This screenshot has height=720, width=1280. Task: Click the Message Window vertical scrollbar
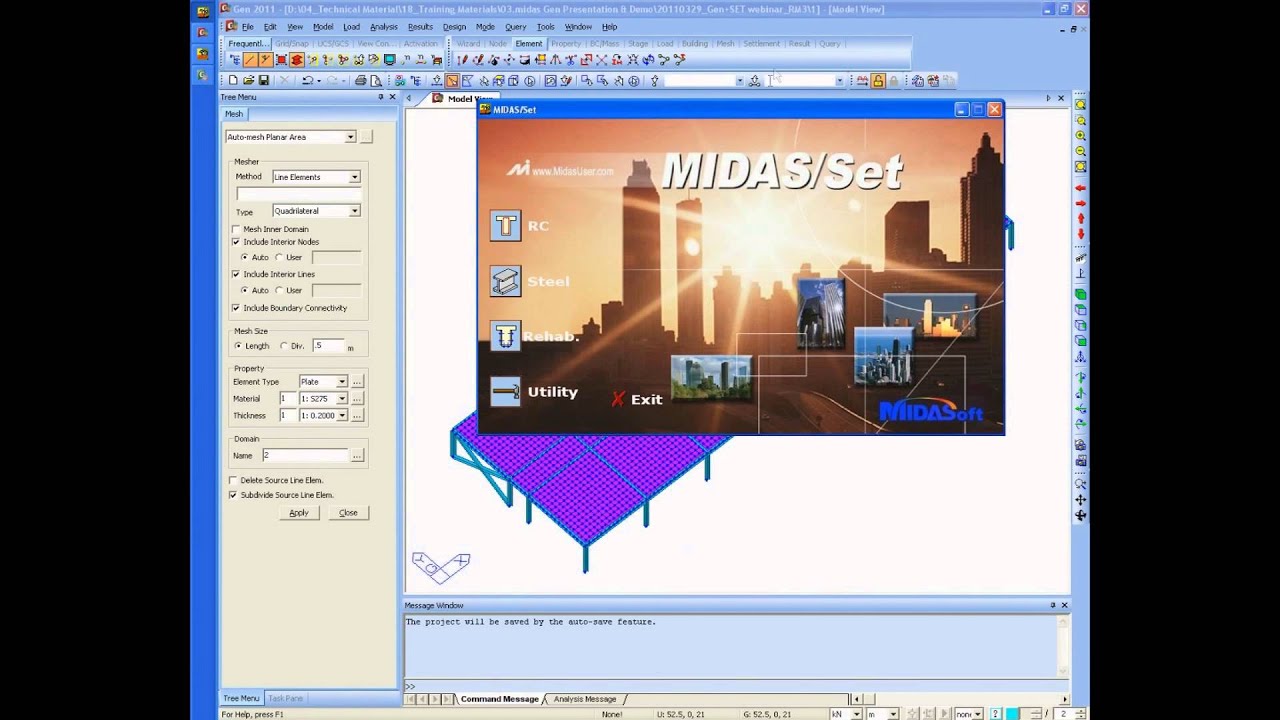(x=1064, y=645)
